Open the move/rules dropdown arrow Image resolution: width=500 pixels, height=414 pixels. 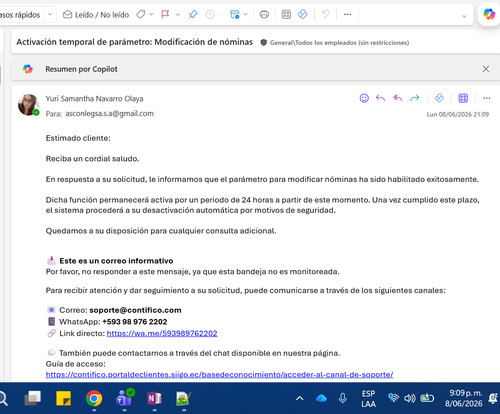pos(246,14)
